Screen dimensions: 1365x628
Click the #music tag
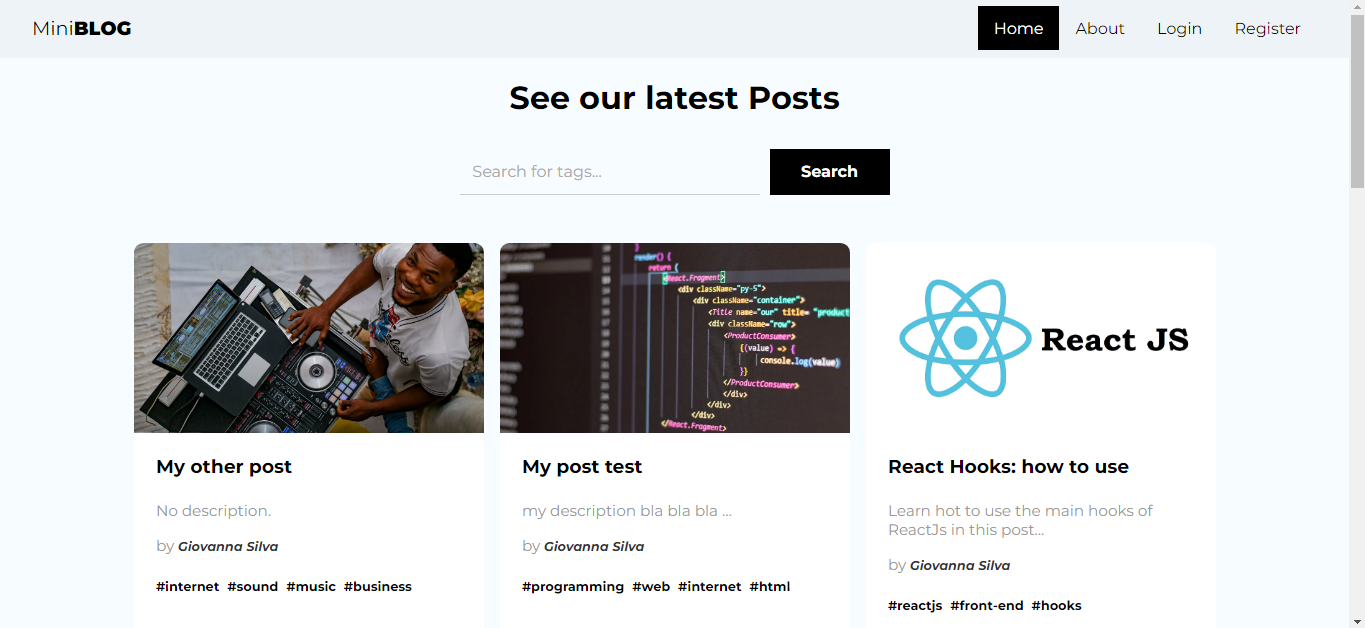(311, 587)
